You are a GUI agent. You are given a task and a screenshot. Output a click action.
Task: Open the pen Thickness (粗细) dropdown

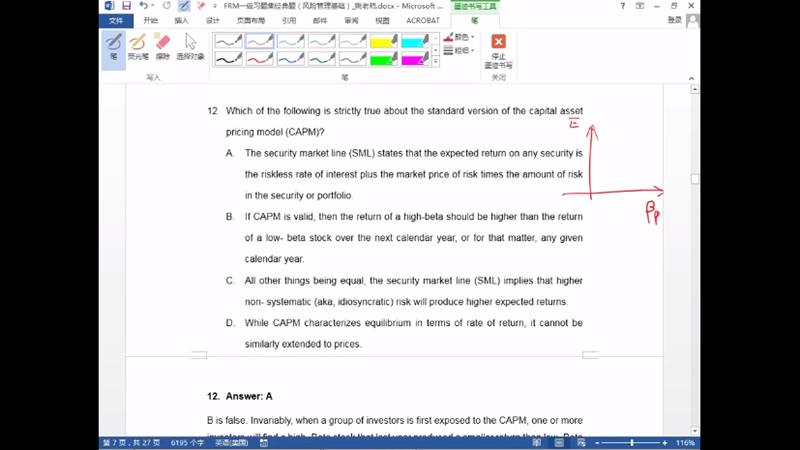point(459,50)
